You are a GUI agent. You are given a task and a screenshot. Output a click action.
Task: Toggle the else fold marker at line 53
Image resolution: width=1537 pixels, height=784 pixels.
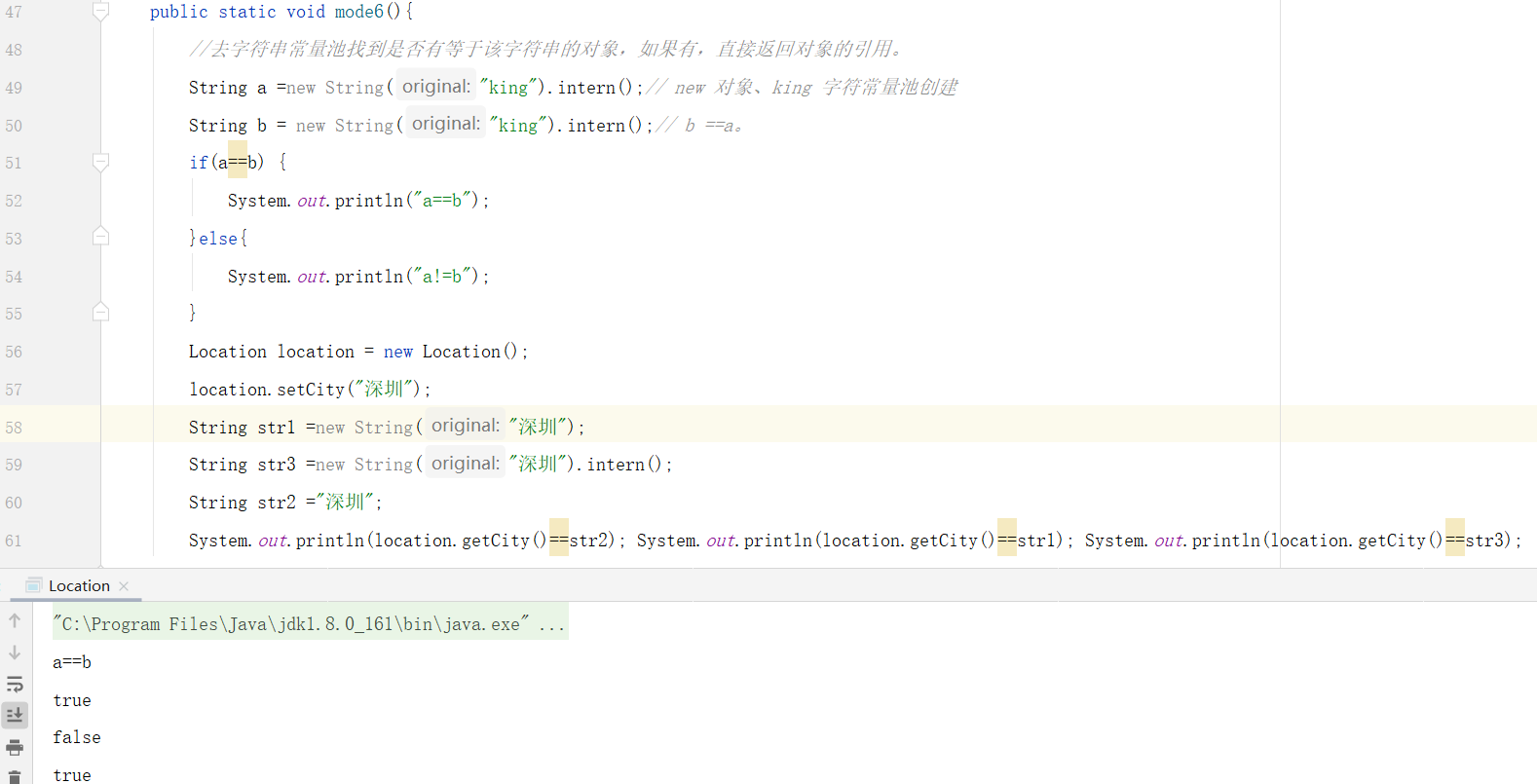100,236
